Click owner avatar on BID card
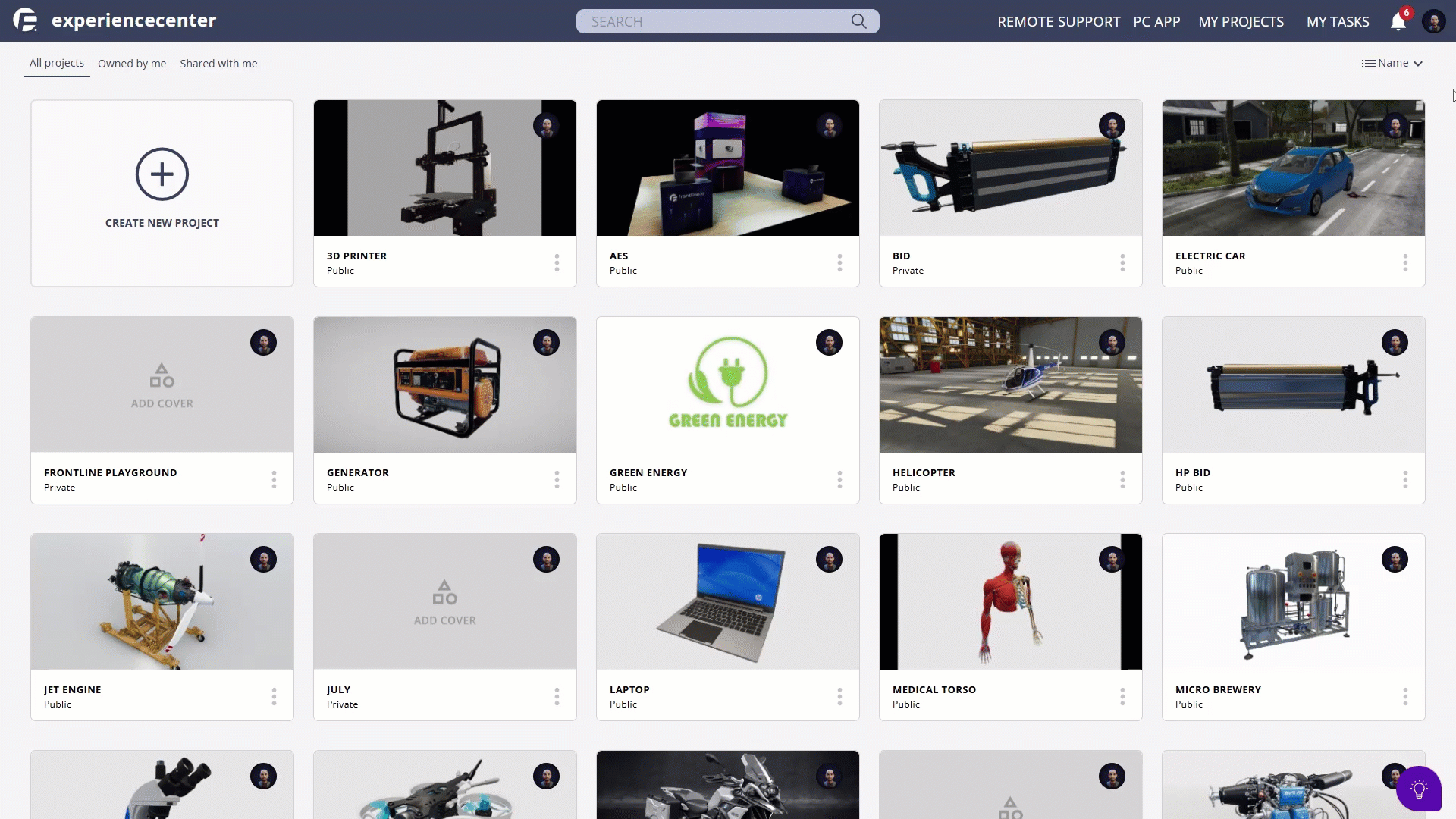The image size is (1456, 819). (x=1112, y=126)
